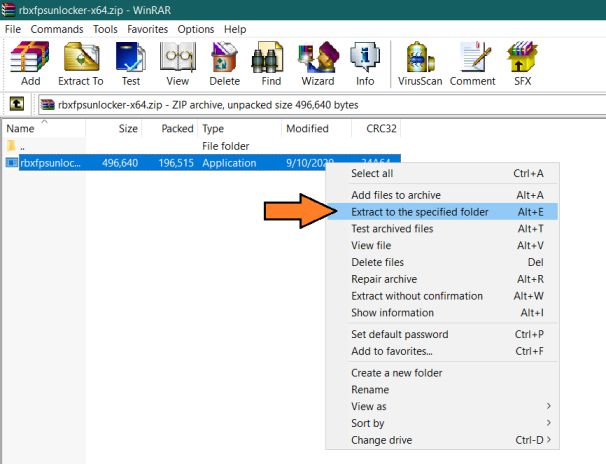Create SFX self-extracting archive
Screen dimensions: 606x464
(x=523, y=64)
